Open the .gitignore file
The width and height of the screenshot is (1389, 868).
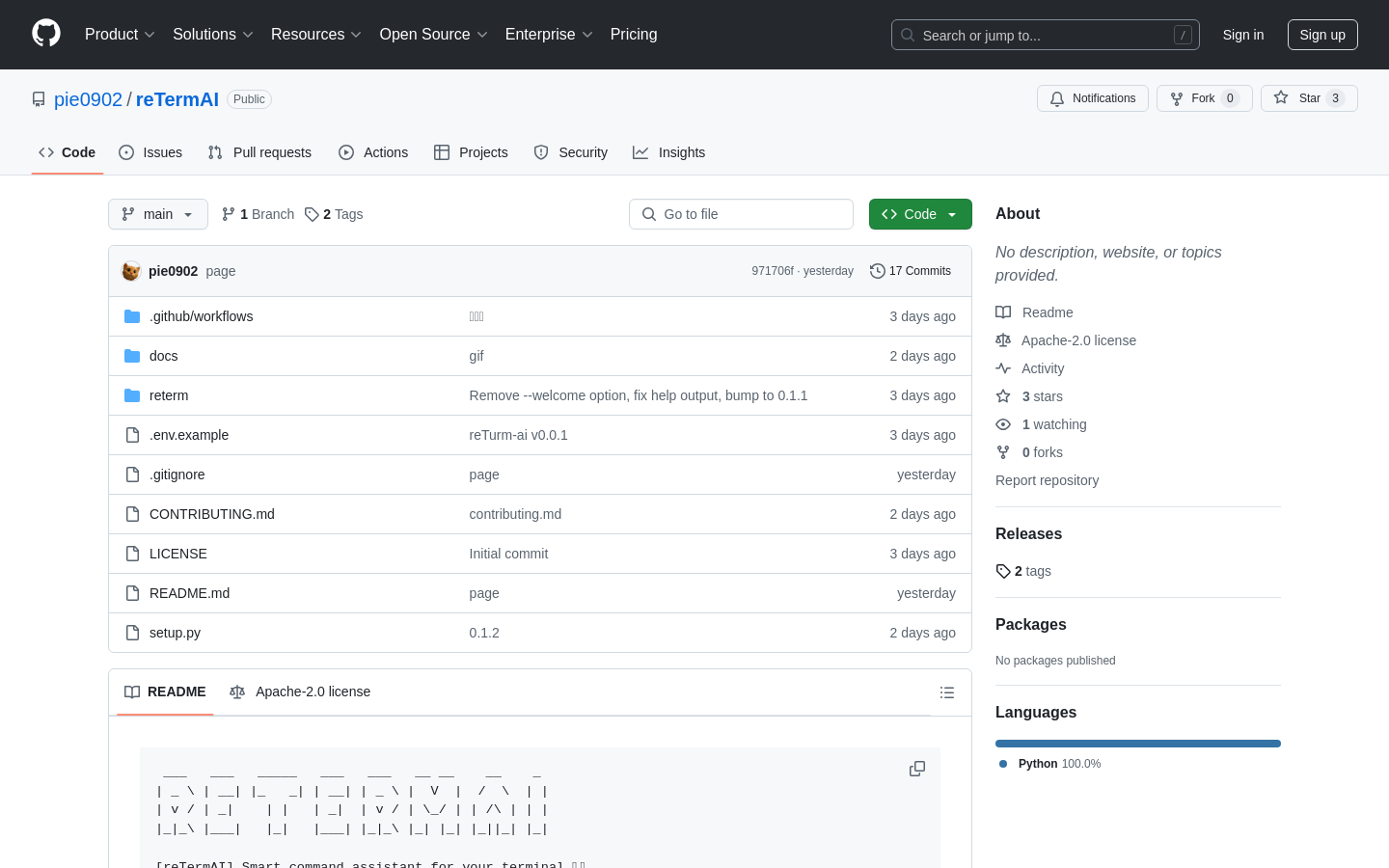point(177,475)
